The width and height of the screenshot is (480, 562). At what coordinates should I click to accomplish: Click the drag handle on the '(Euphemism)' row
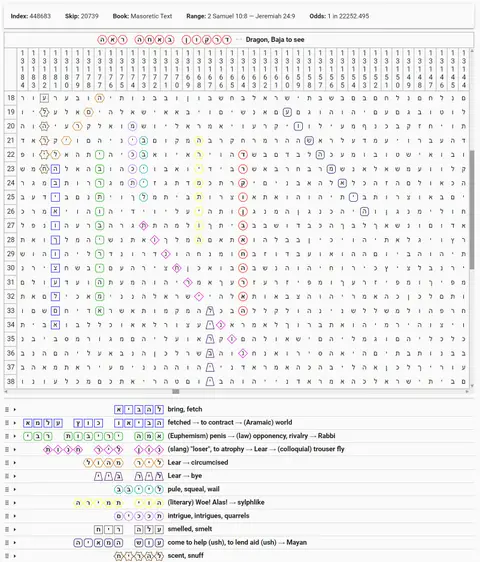pos(7,436)
